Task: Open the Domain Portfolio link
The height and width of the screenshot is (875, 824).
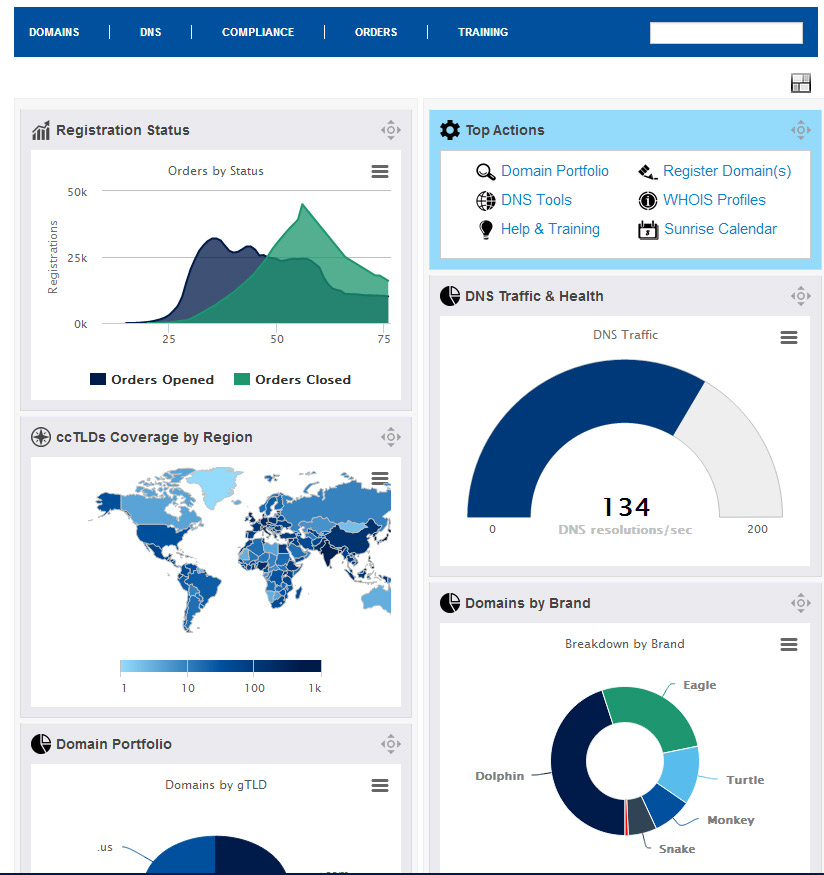Action: (x=555, y=171)
